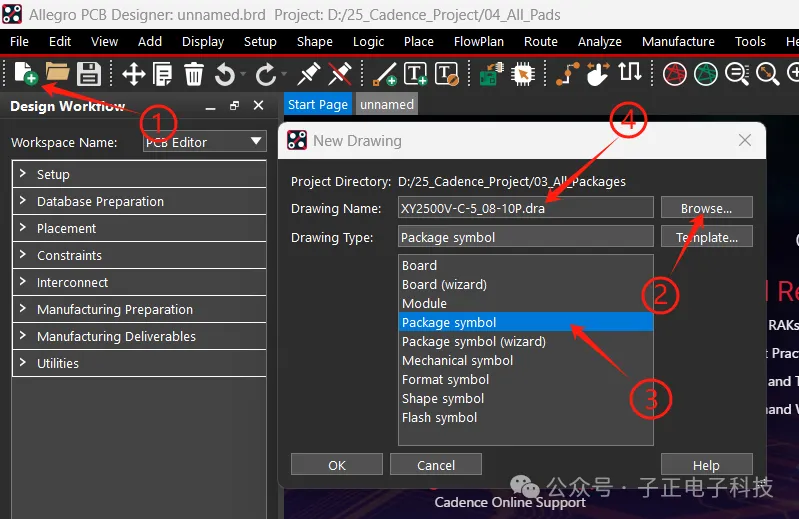Open the Display menu
This screenshot has width=799, height=519.
coord(203,41)
